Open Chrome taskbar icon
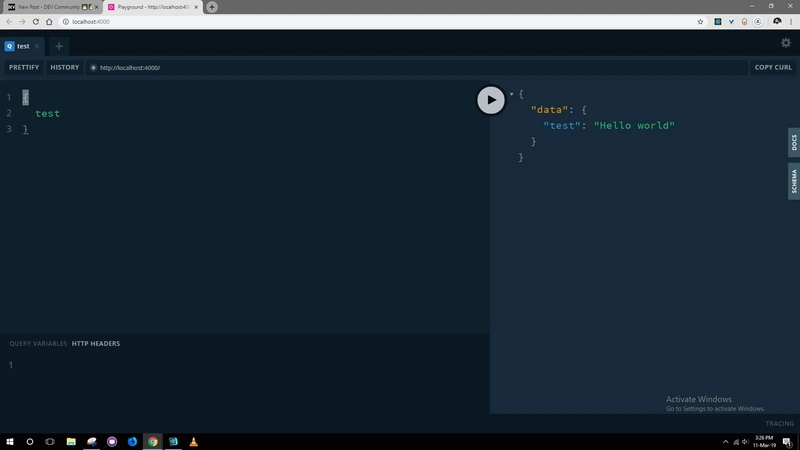The width and height of the screenshot is (800, 450). pyautogui.click(x=153, y=441)
